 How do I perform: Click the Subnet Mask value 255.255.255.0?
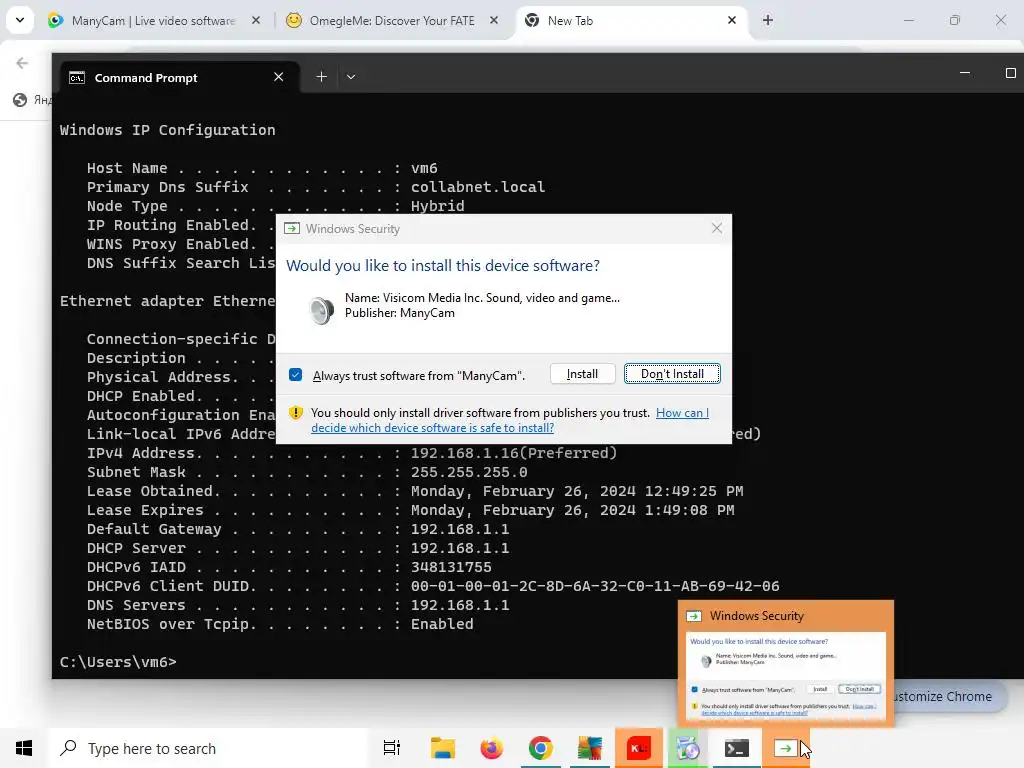click(469, 472)
